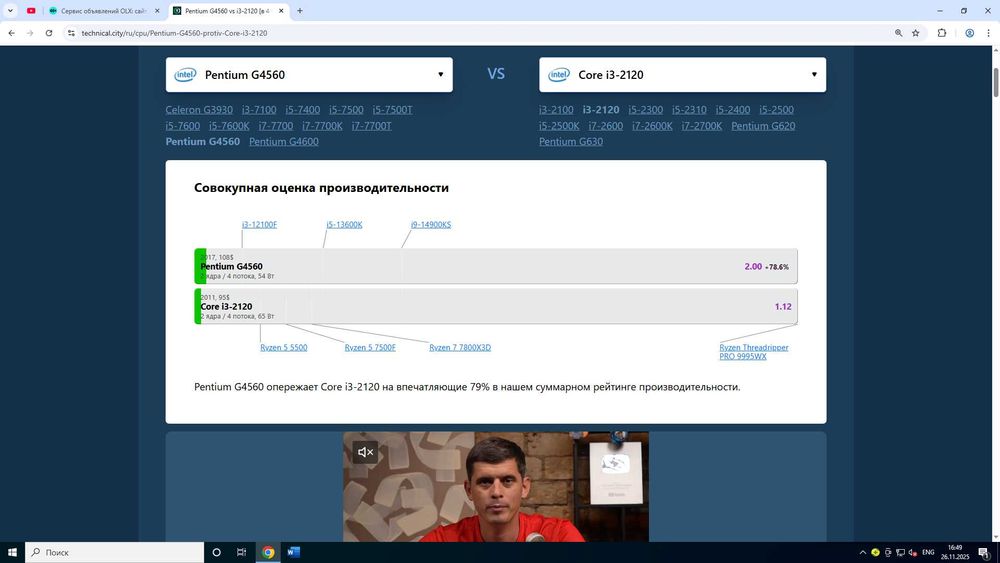
Task: Click the page vertical scrollbar thumb
Action: pyautogui.click(x=996, y=81)
